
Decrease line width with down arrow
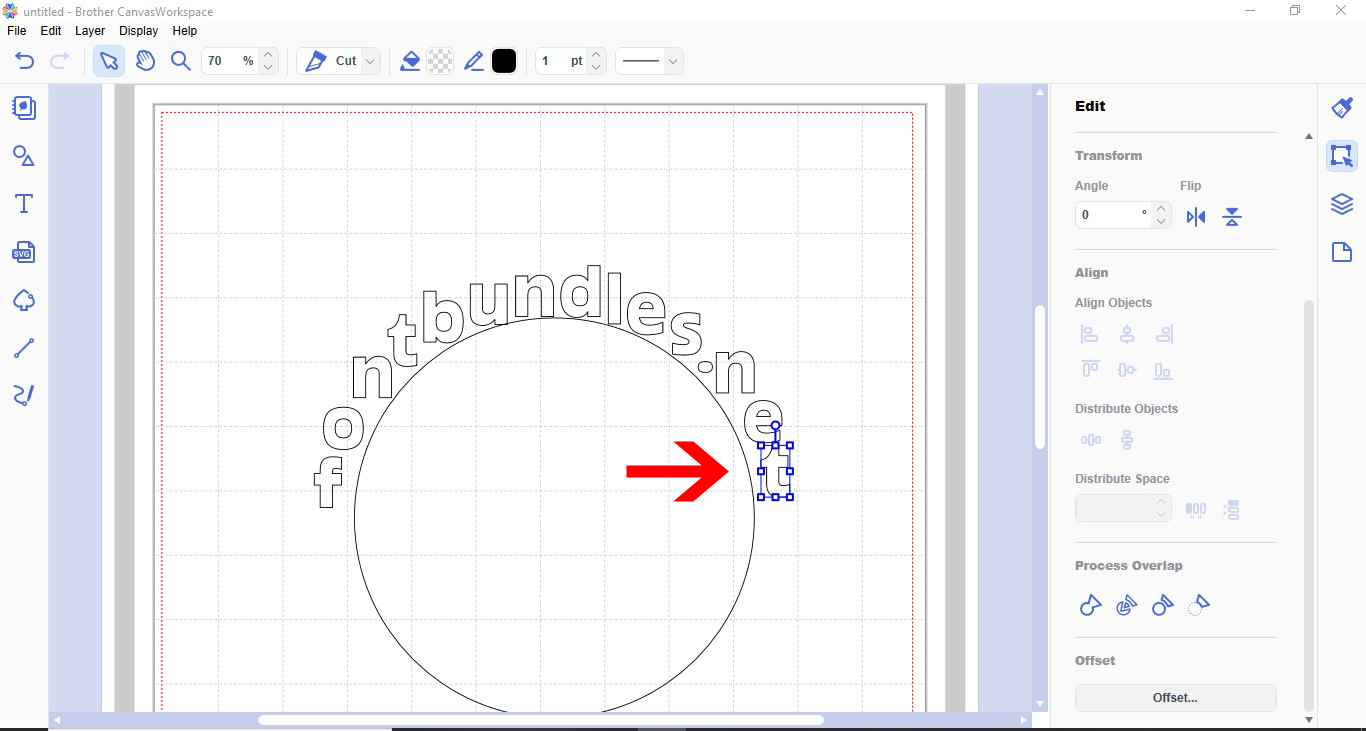click(x=596, y=67)
